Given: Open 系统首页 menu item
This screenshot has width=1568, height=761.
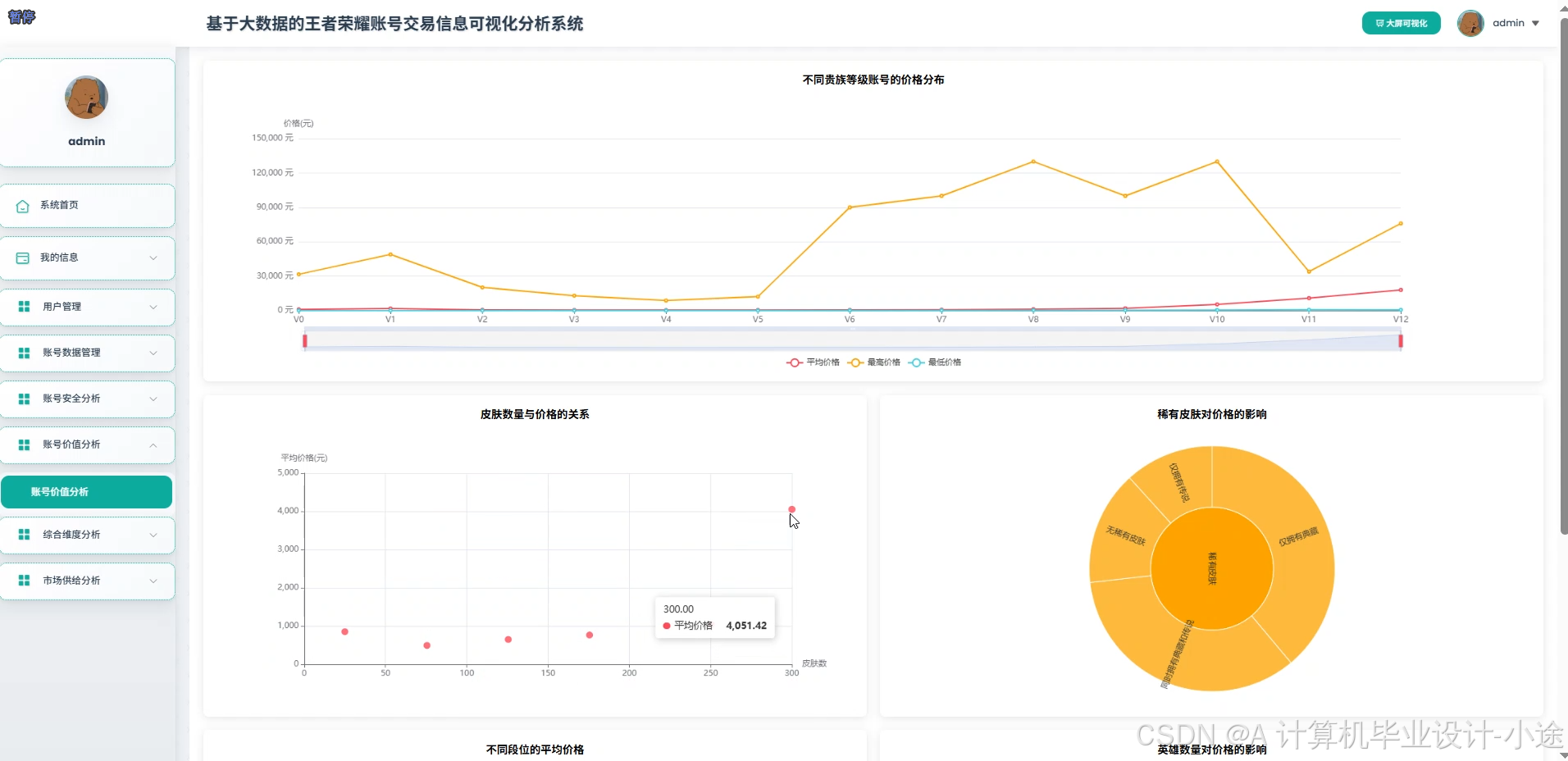Looking at the screenshot, I should click(87, 206).
